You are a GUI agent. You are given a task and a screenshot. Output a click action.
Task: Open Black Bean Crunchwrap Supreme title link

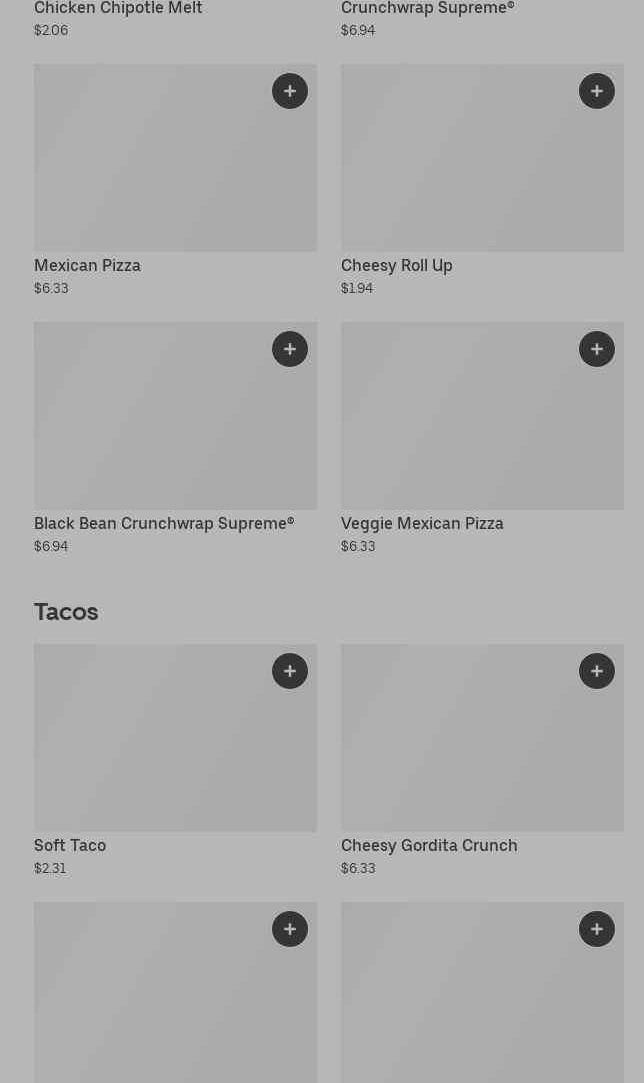(x=164, y=523)
